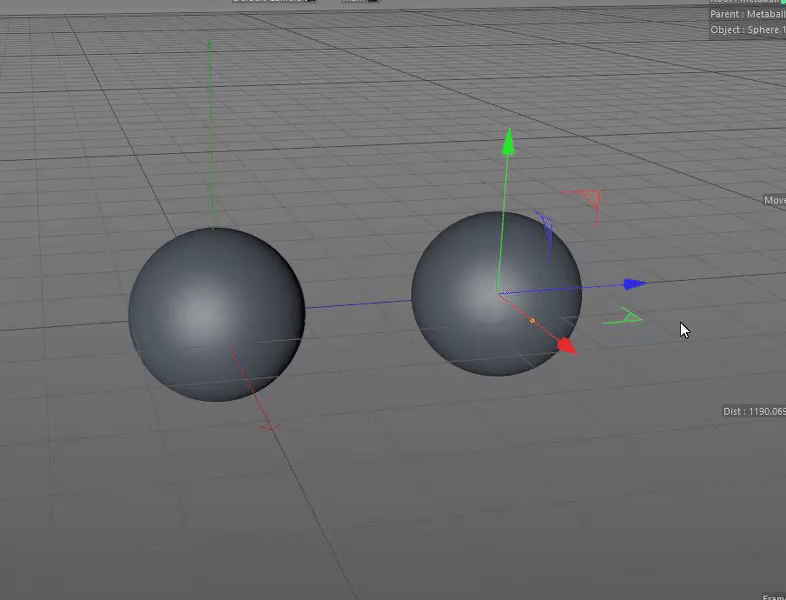
Task: Click the Move tool label at right edge
Action: pos(774,200)
